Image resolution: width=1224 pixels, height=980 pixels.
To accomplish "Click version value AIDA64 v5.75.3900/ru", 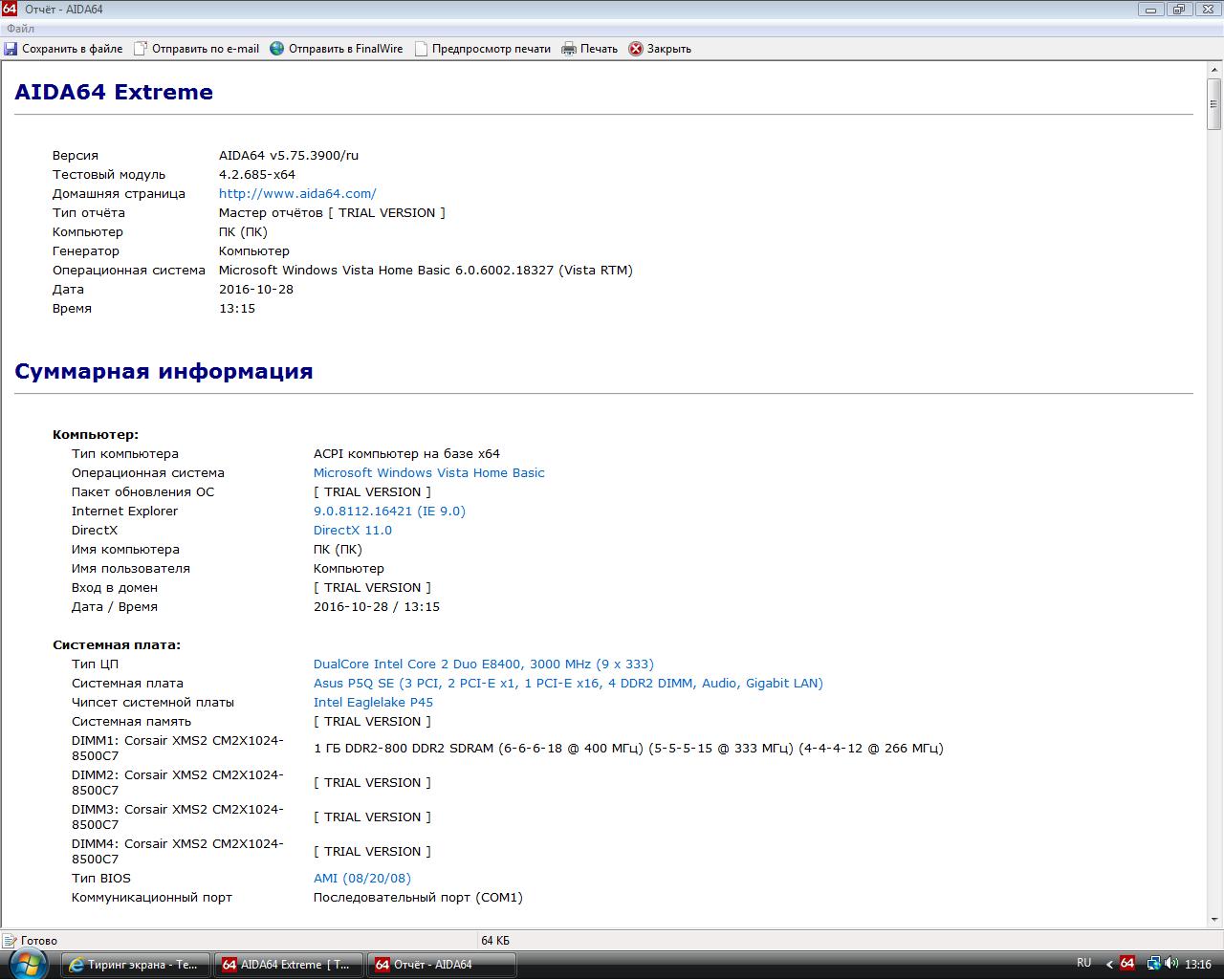I will [x=289, y=155].
